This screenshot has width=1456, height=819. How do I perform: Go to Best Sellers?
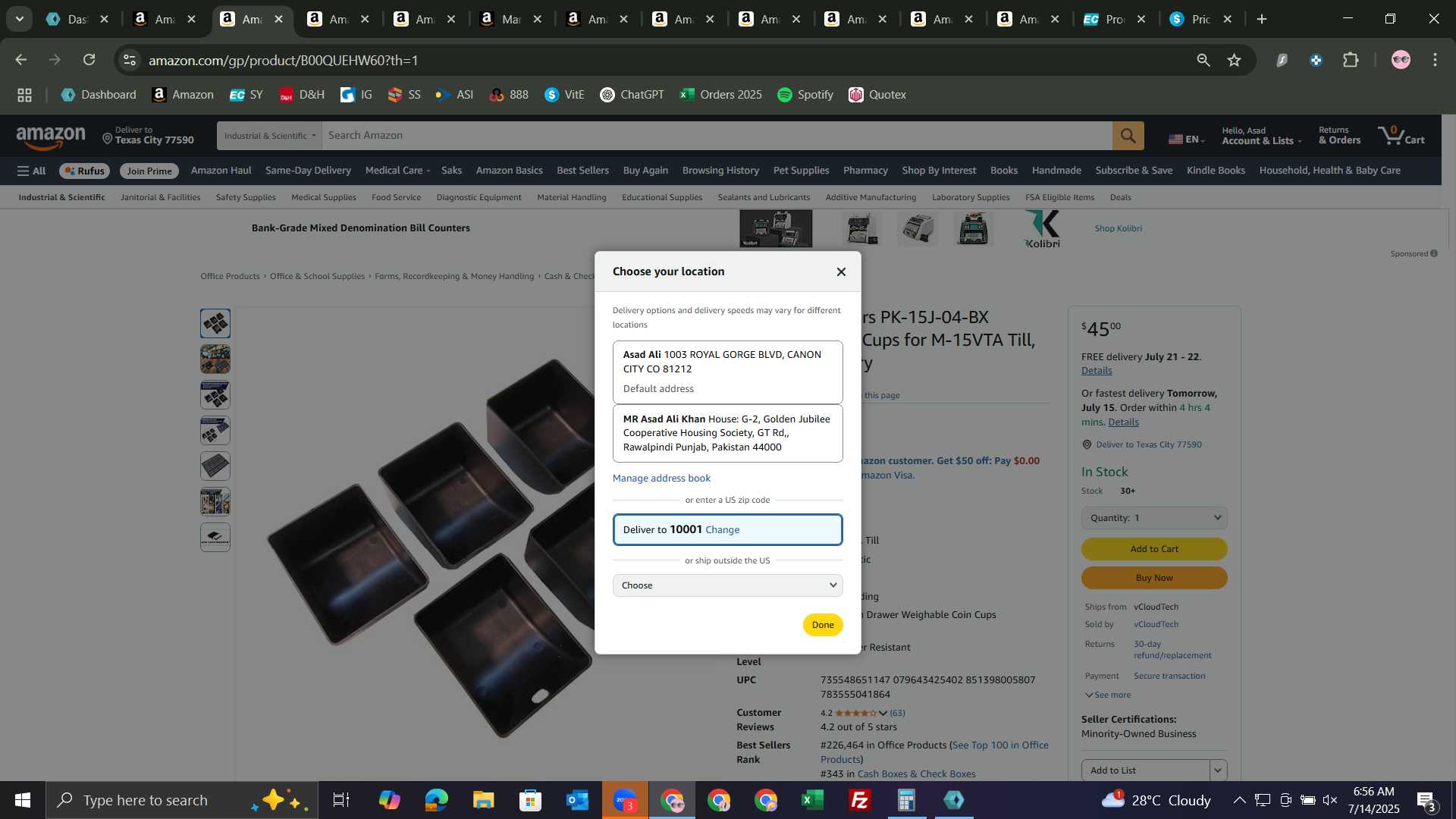tap(582, 171)
